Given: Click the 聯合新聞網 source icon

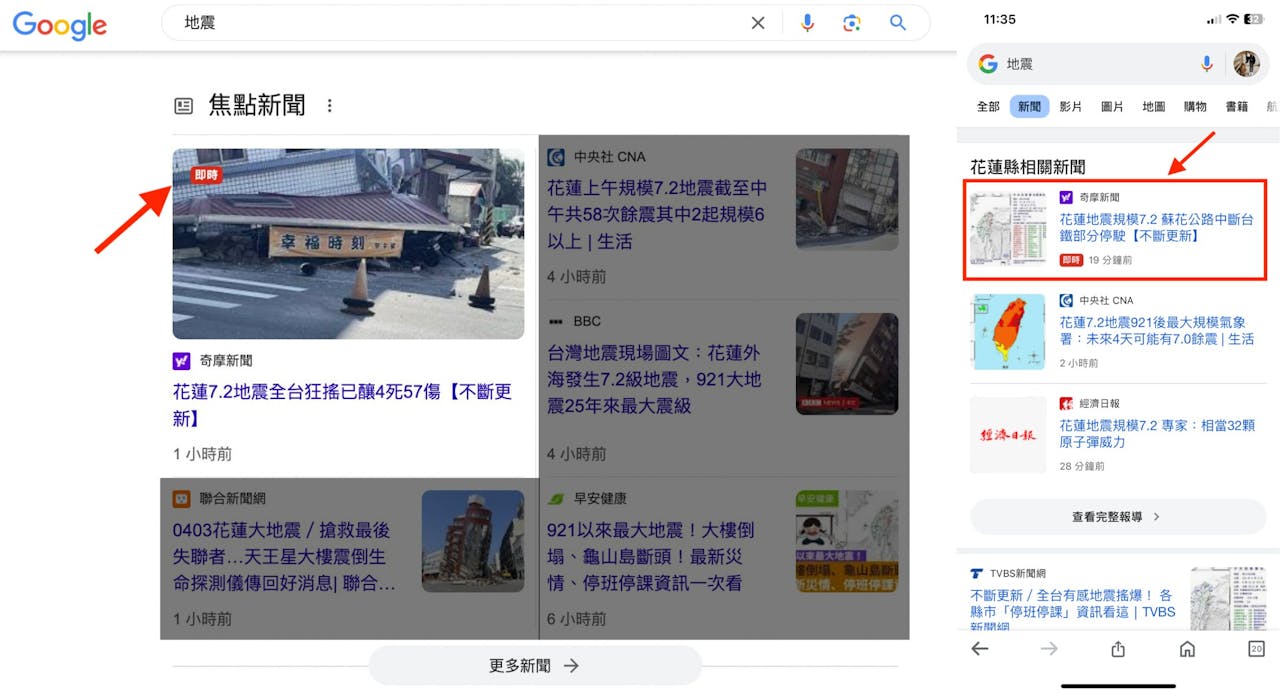Looking at the screenshot, I should point(182,498).
